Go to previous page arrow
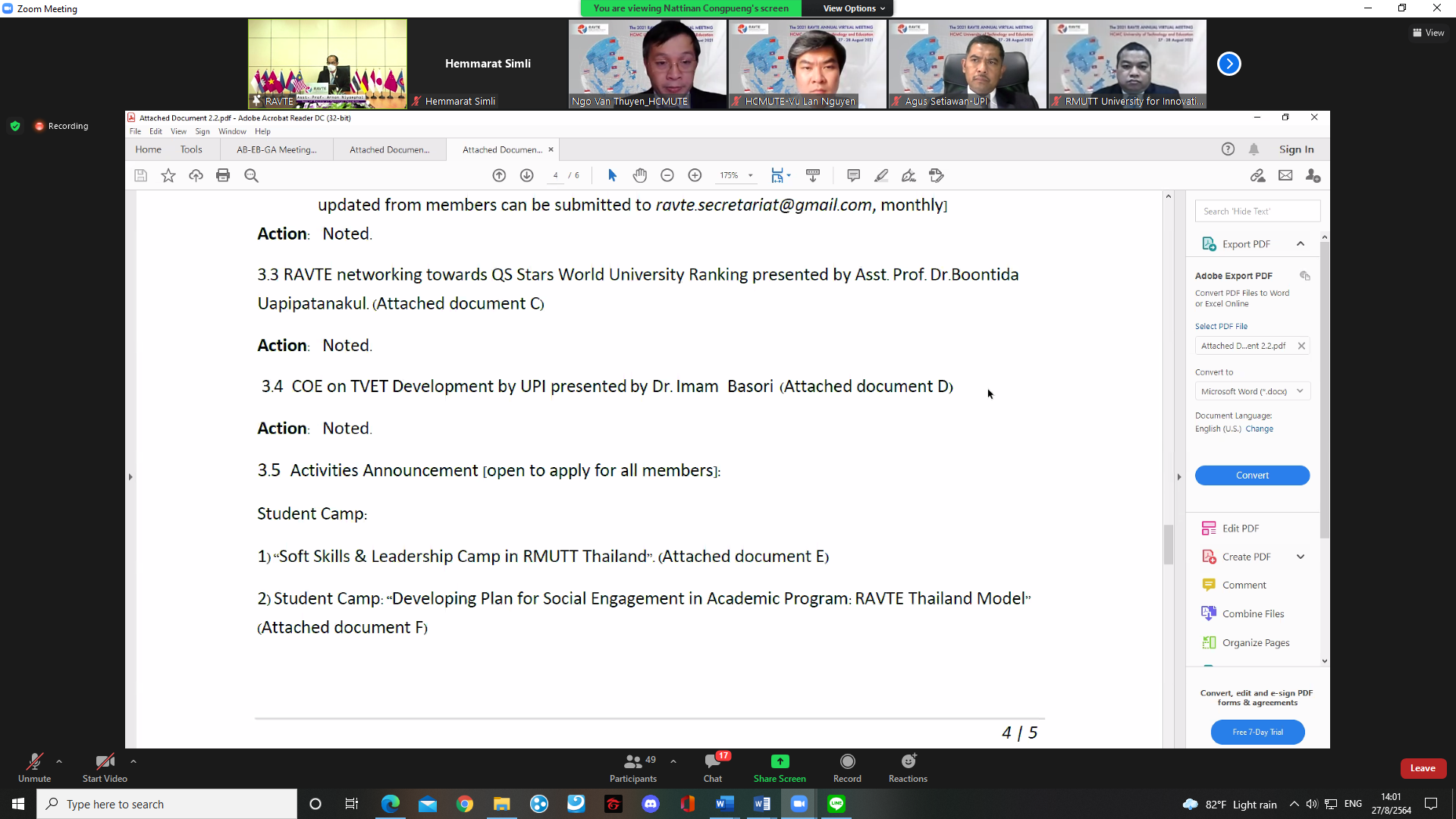The image size is (1456, 819). (x=499, y=176)
